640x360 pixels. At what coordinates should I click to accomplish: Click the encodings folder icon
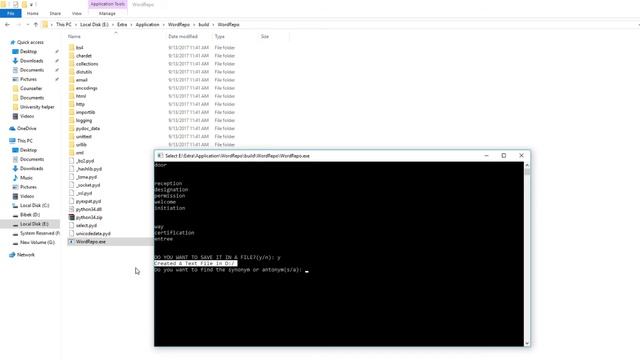click(x=71, y=88)
